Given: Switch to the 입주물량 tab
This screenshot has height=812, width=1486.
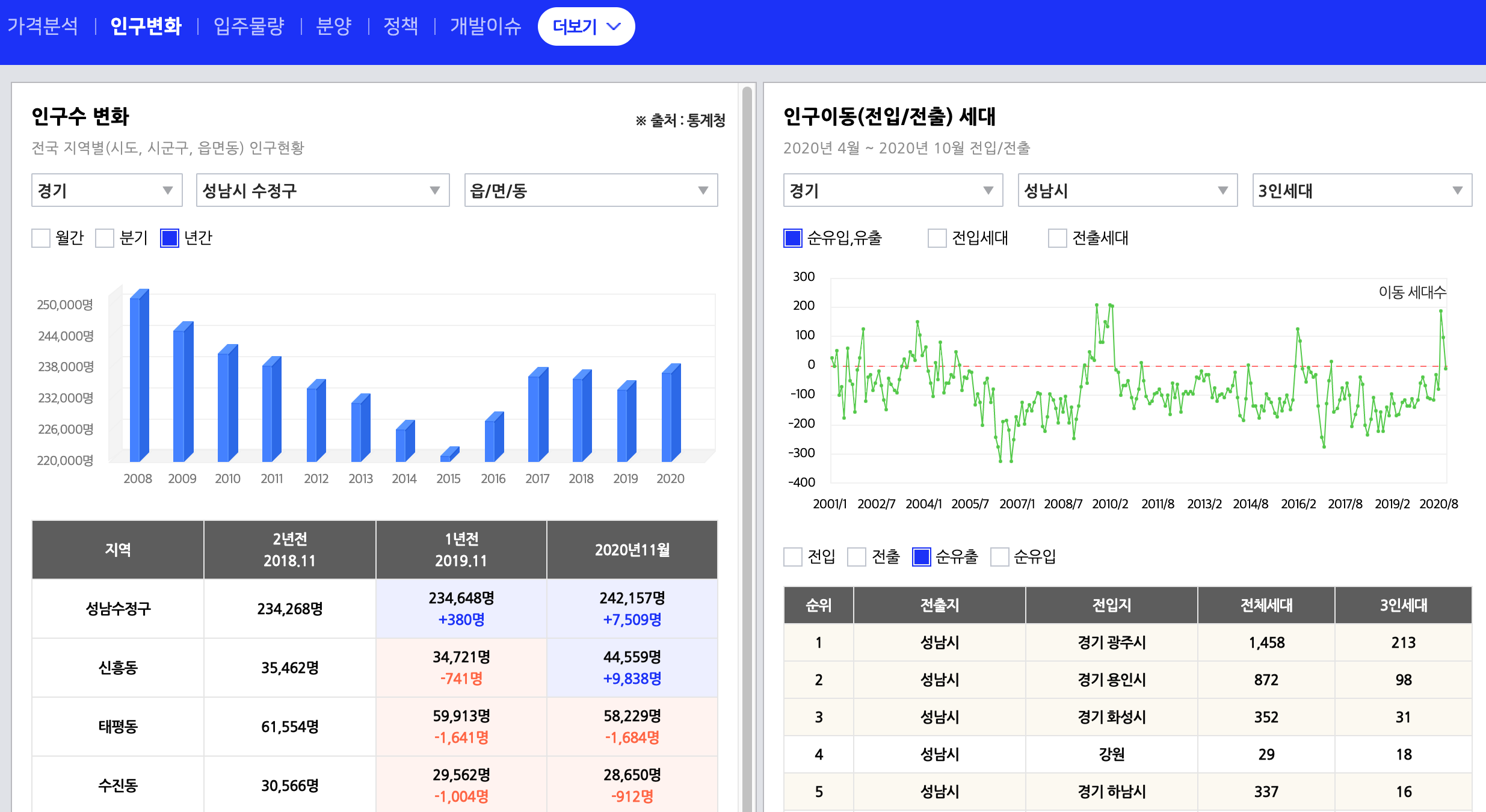Looking at the screenshot, I should [248, 26].
